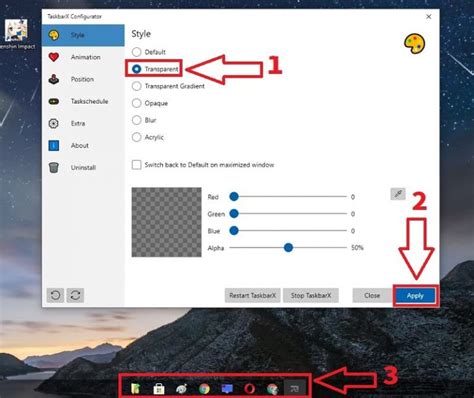Click the Extra gear icon
This screenshot has width=474, height=398.
click(x=54, y=123)
